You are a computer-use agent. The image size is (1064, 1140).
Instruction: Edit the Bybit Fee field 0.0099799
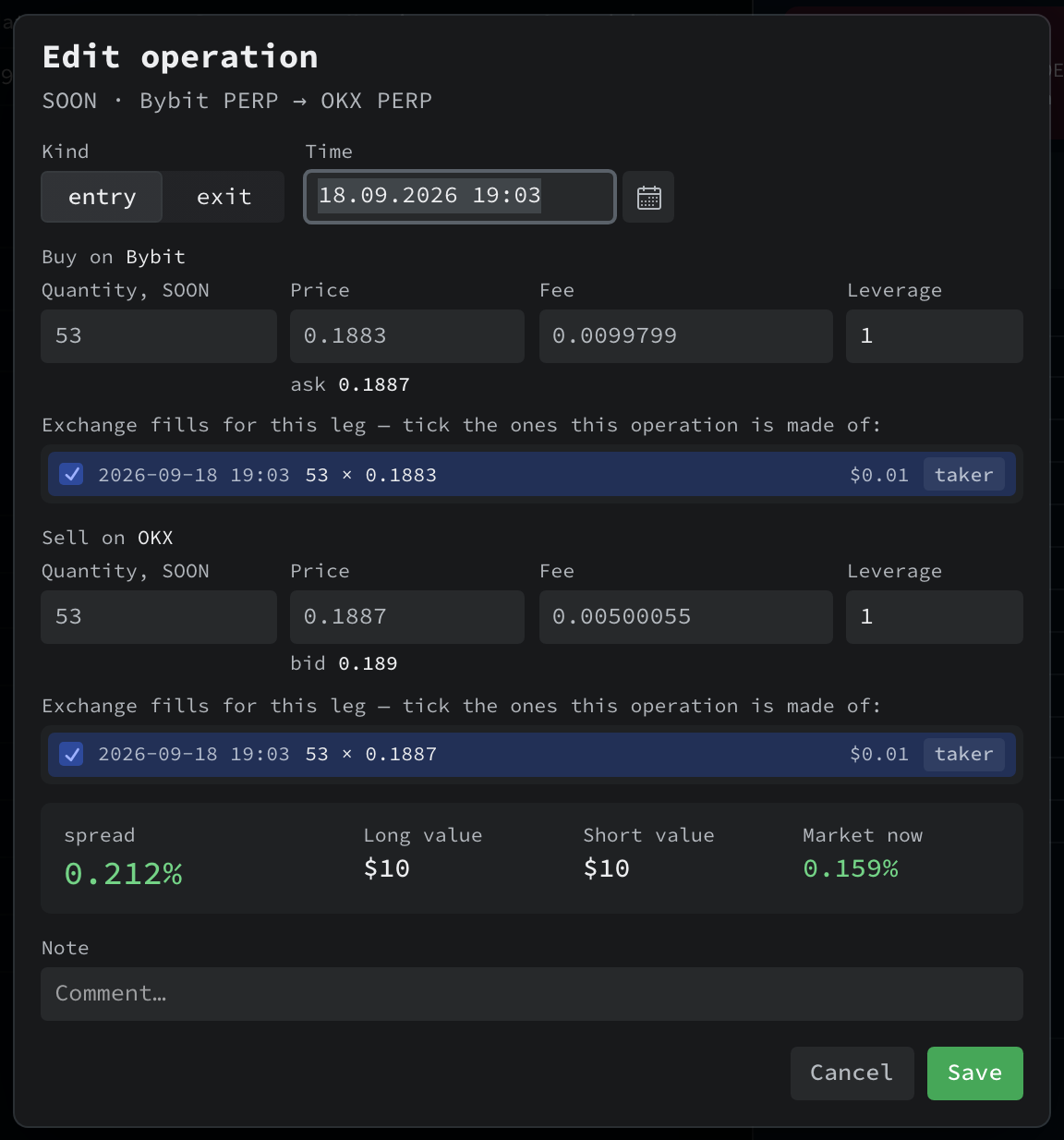[x=686, y=336]
